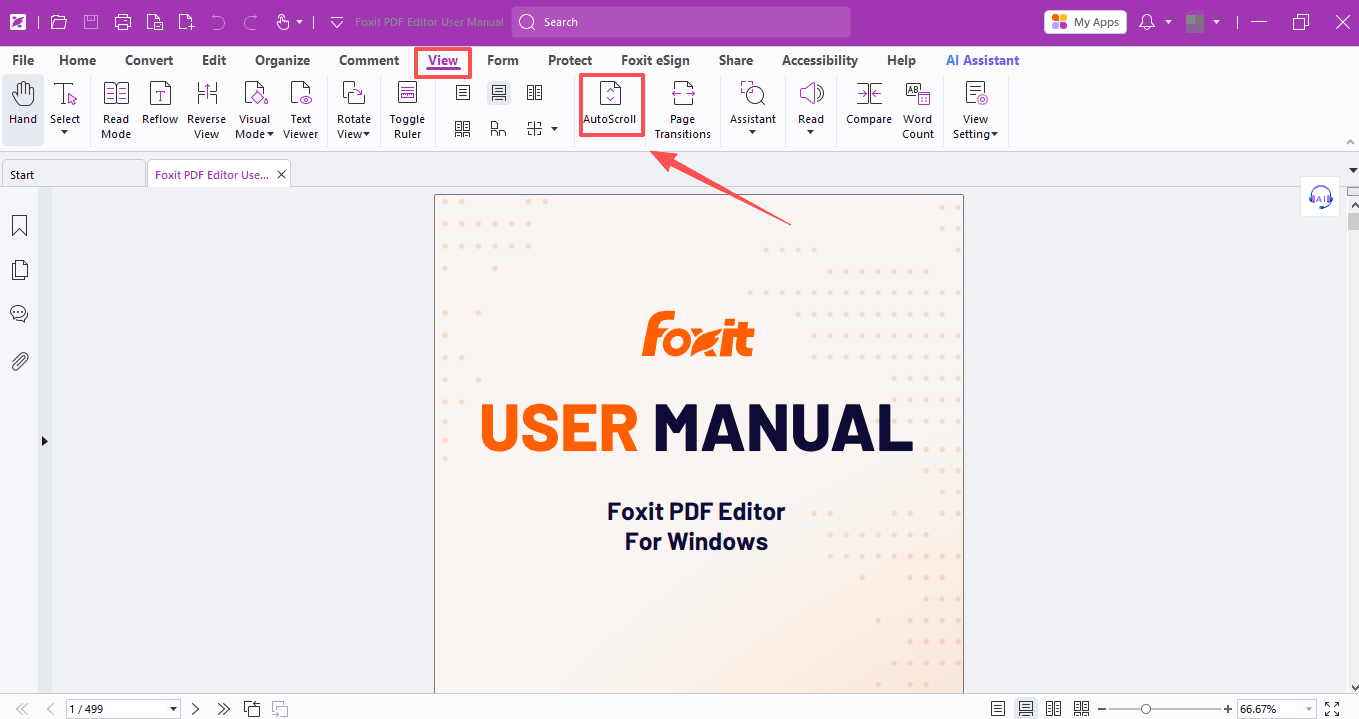Switch to the Protect tab
Image resolution: width=1359 pixels, height=719 pixels.
coord(570,60)
